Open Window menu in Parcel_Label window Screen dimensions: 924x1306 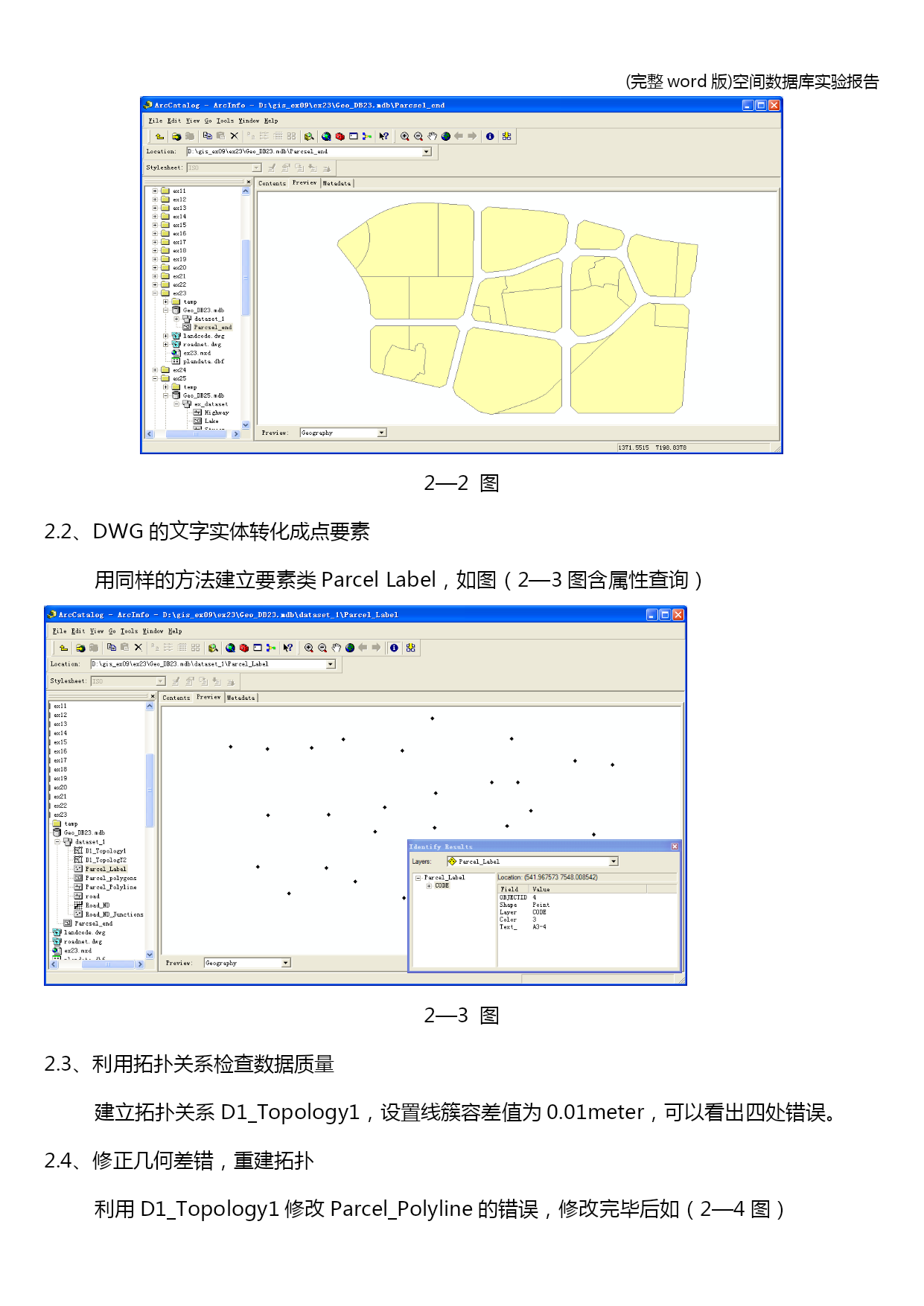coord(153,631)
